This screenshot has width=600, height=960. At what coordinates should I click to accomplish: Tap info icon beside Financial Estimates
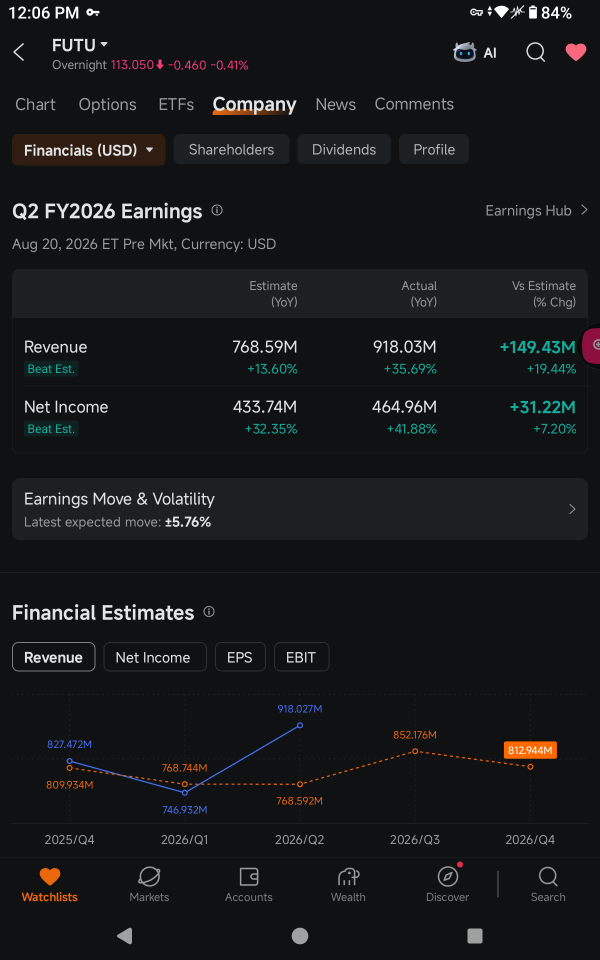click(209, 612)
